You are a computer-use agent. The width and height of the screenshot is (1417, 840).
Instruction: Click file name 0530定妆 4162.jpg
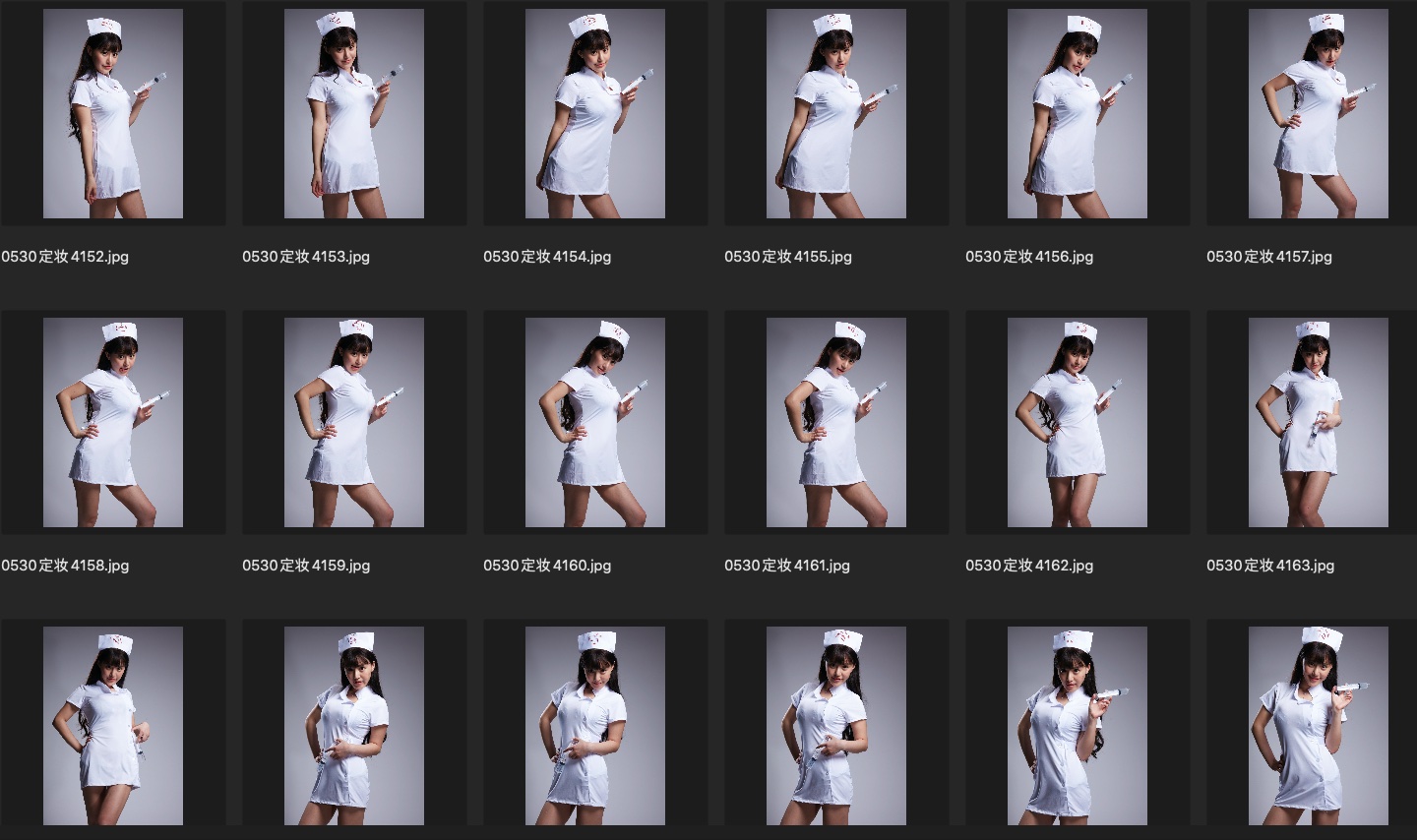coord(1029,566)
